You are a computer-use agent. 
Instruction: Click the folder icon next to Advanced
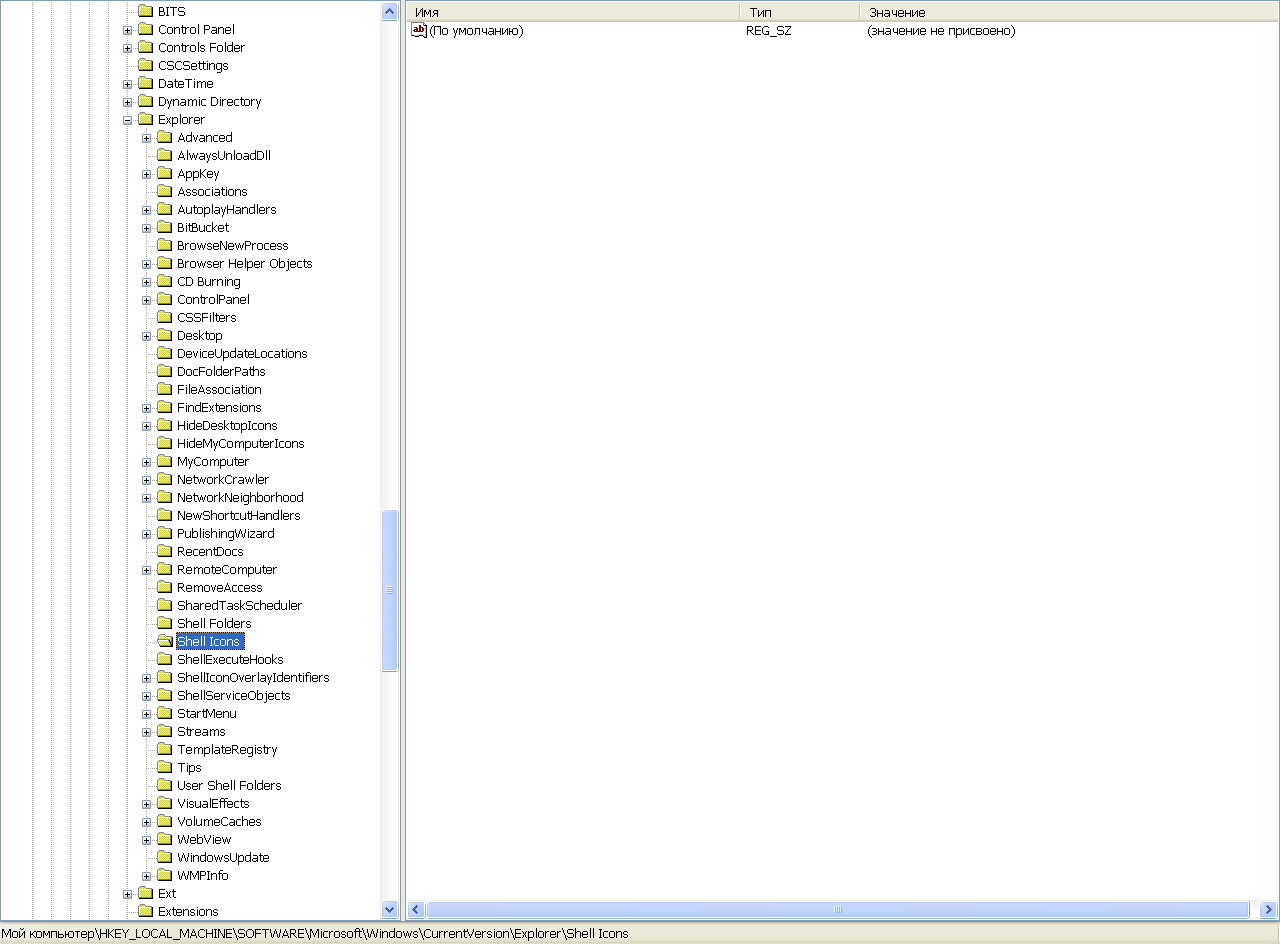click(165, 138)
